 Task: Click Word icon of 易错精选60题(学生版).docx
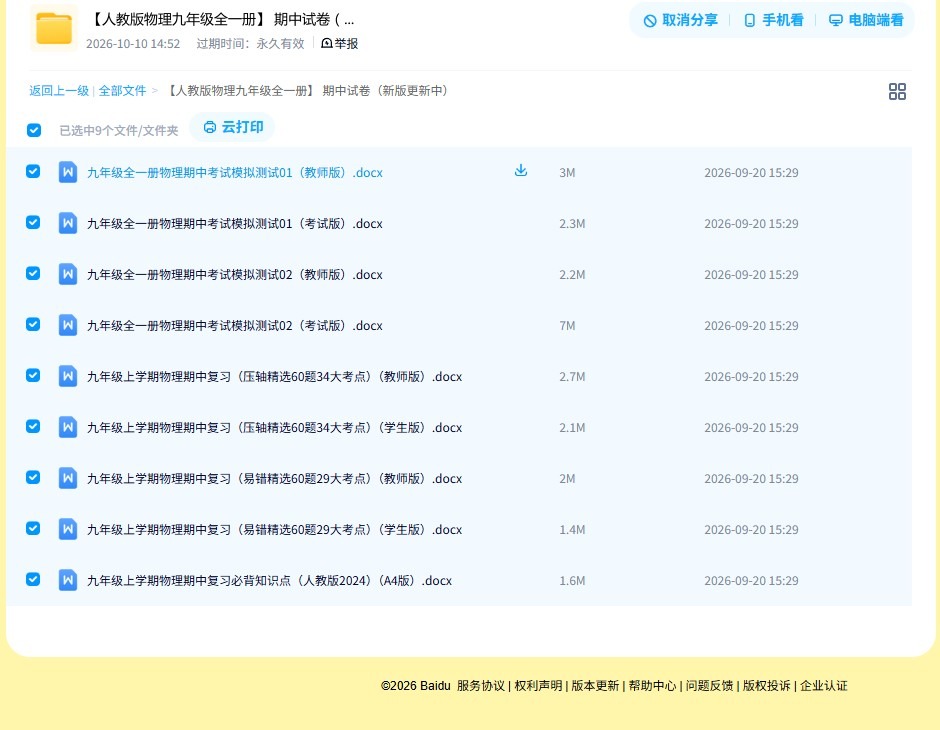click(x=68, y=529)
